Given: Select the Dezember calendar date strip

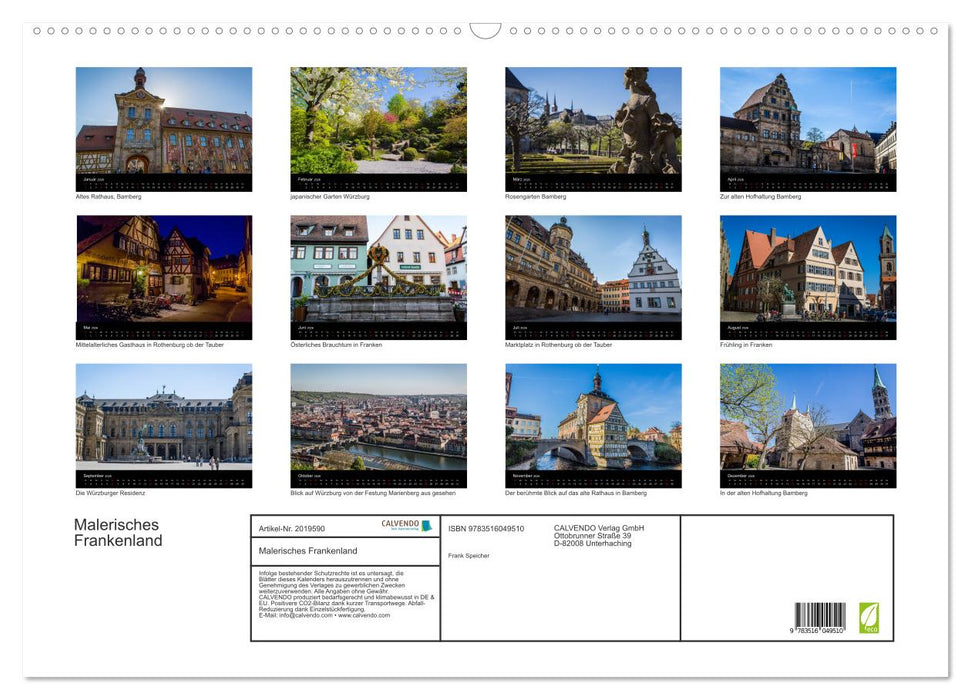Looking at the screenshot, I should point(806,477).
